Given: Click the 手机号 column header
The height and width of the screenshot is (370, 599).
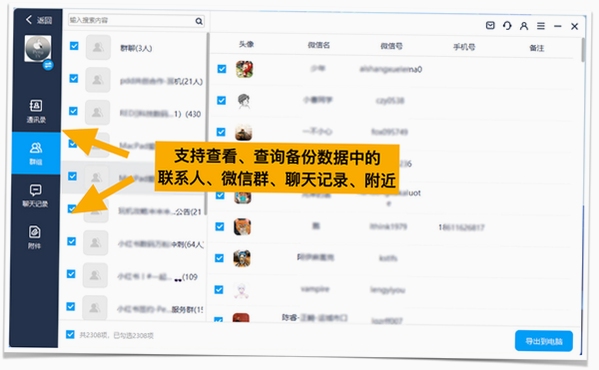Looking at the screenshot, I should pyautogui.click(x=464, y=47).
